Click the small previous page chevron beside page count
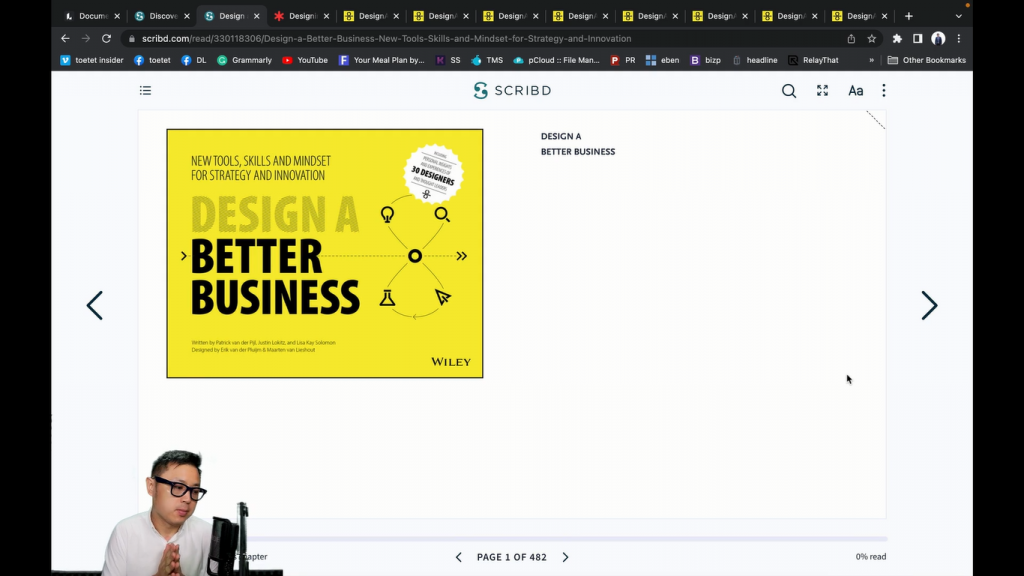Screen dimensions: 1024x576 click(x=458, y=557)
